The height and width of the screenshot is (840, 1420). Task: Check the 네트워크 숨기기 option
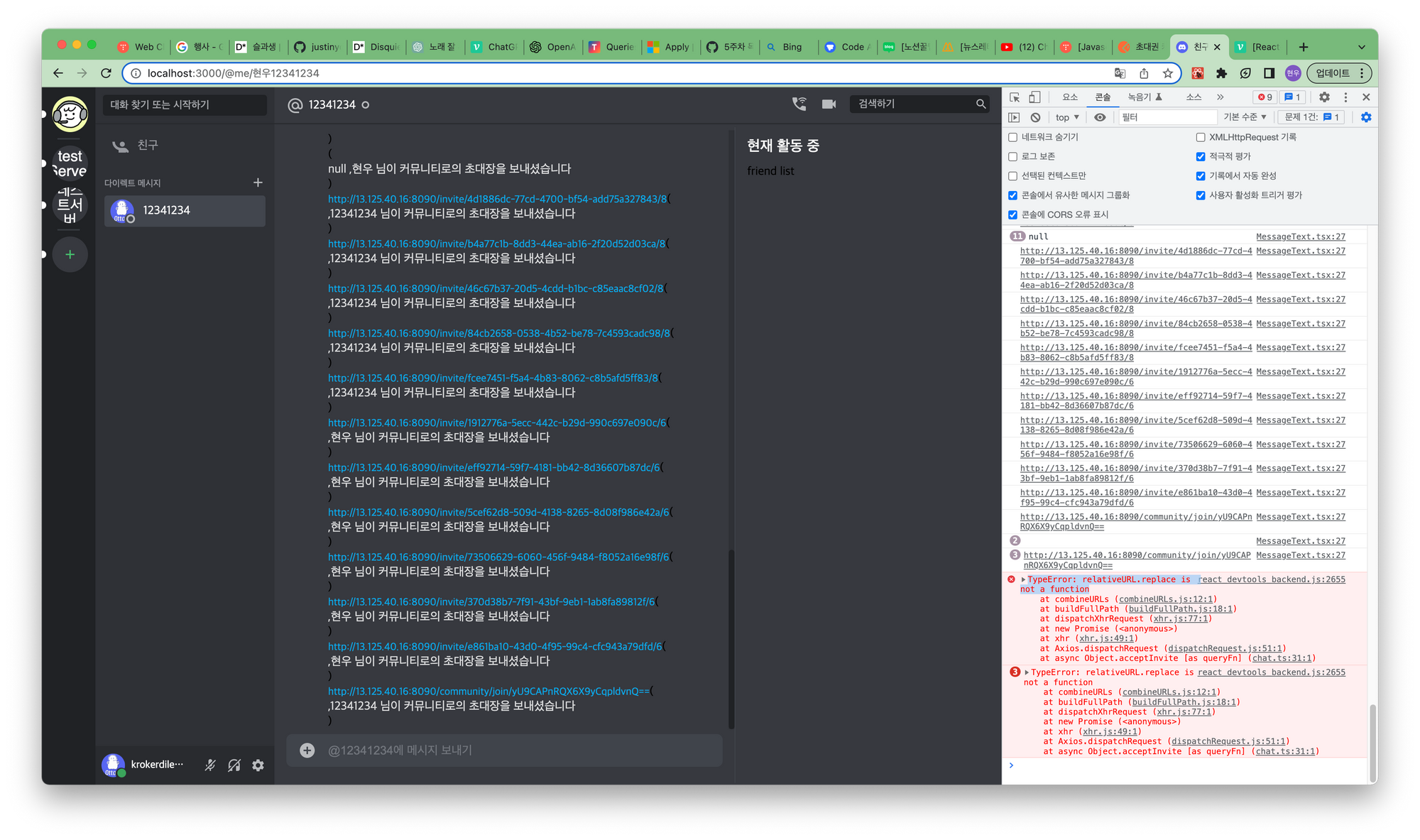click(x=1013, y=137)
